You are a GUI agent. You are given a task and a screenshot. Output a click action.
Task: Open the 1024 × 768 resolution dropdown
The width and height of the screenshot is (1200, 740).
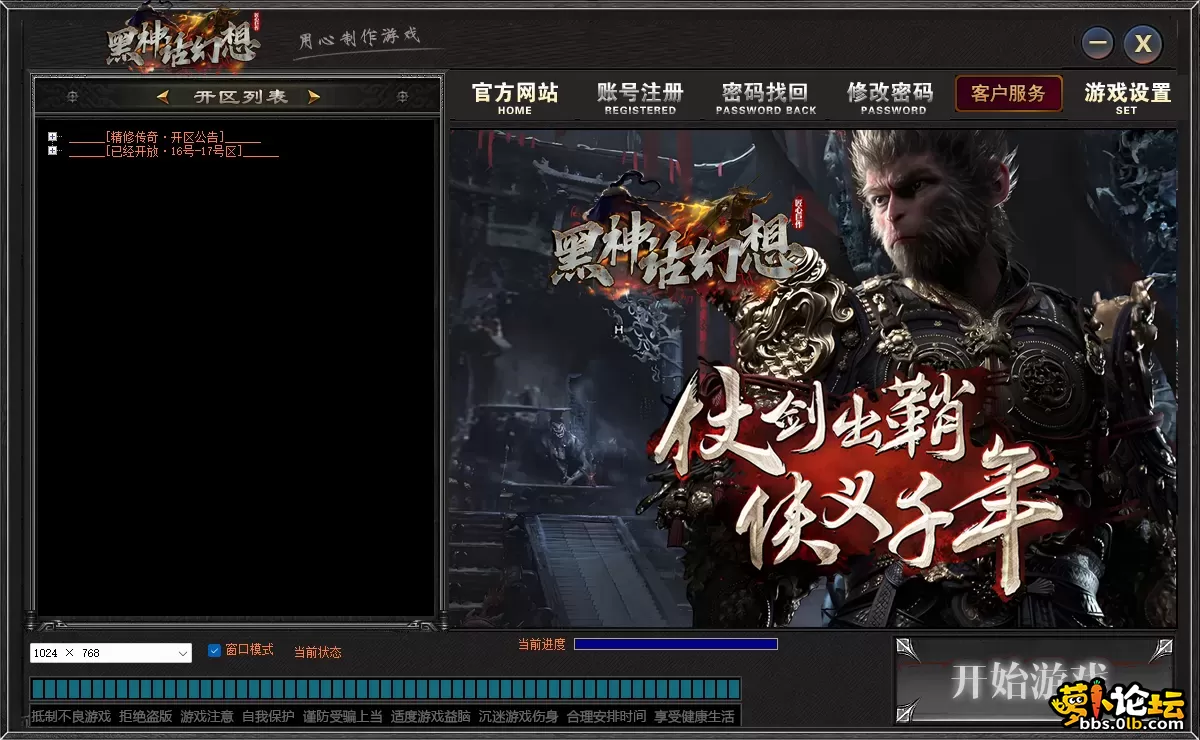(183, 653)
